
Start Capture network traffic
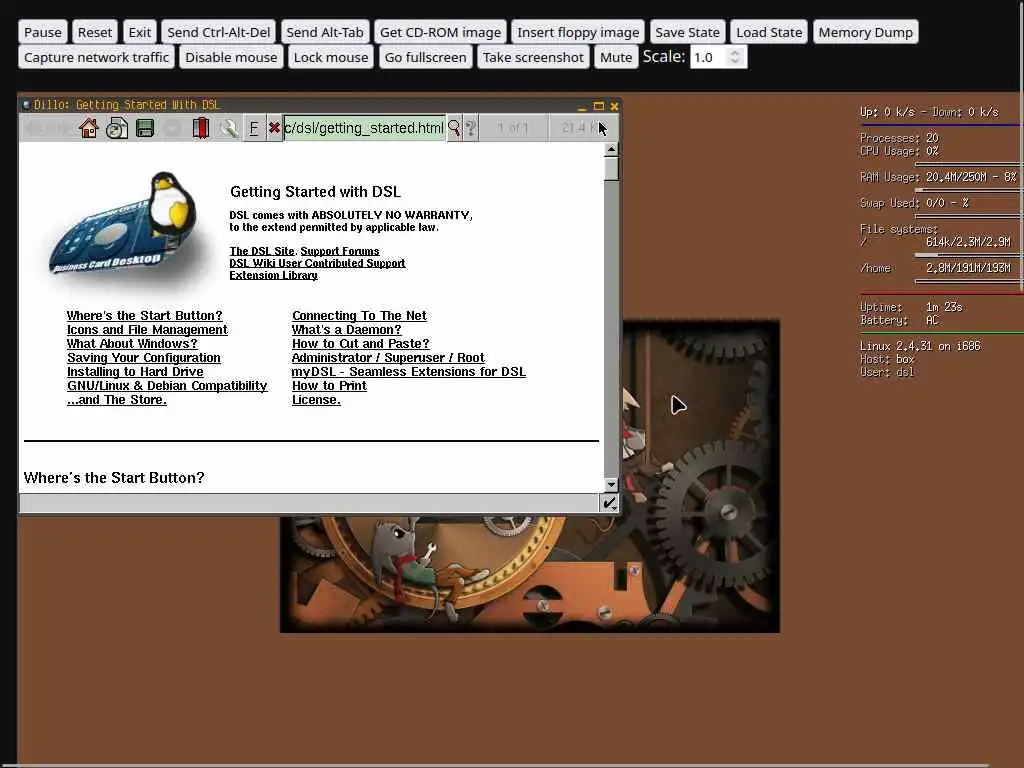point(97,57)
